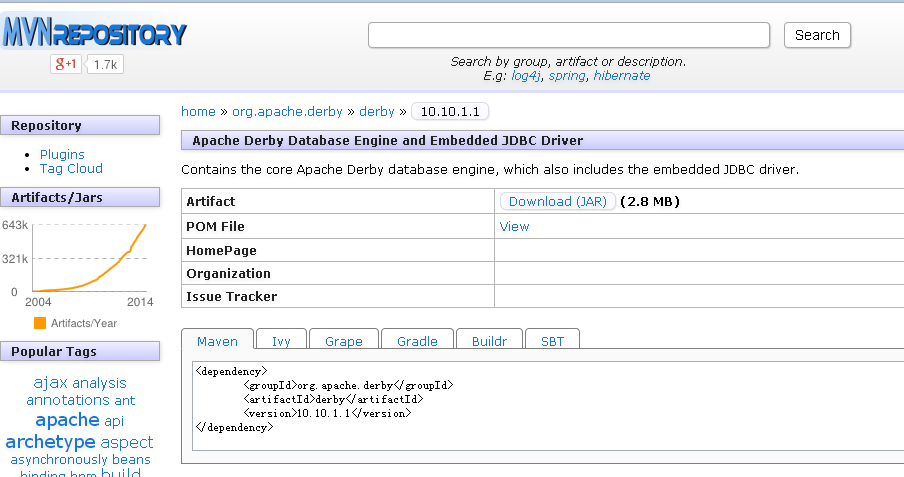Click the Issue Tracker table row label
The height and width of the screenshot is (477, 904).
(x=232, y=296)
